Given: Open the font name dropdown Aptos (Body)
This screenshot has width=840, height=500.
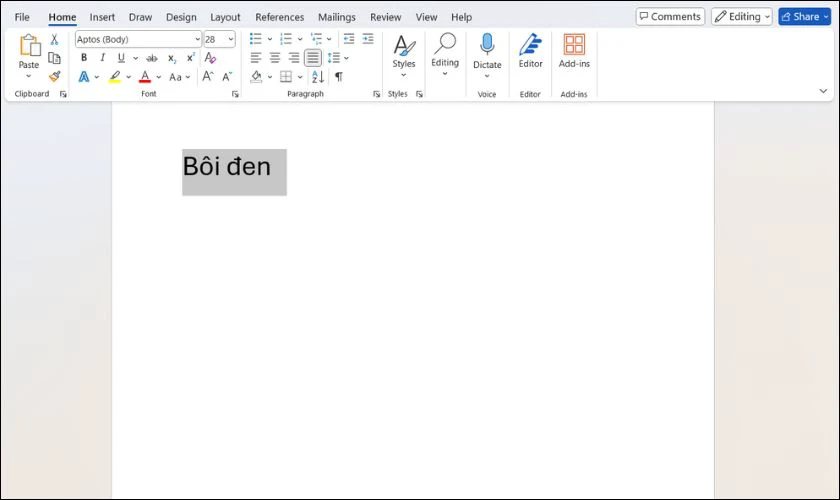Looking at the screenshot, I should click(x=196, y=39).
